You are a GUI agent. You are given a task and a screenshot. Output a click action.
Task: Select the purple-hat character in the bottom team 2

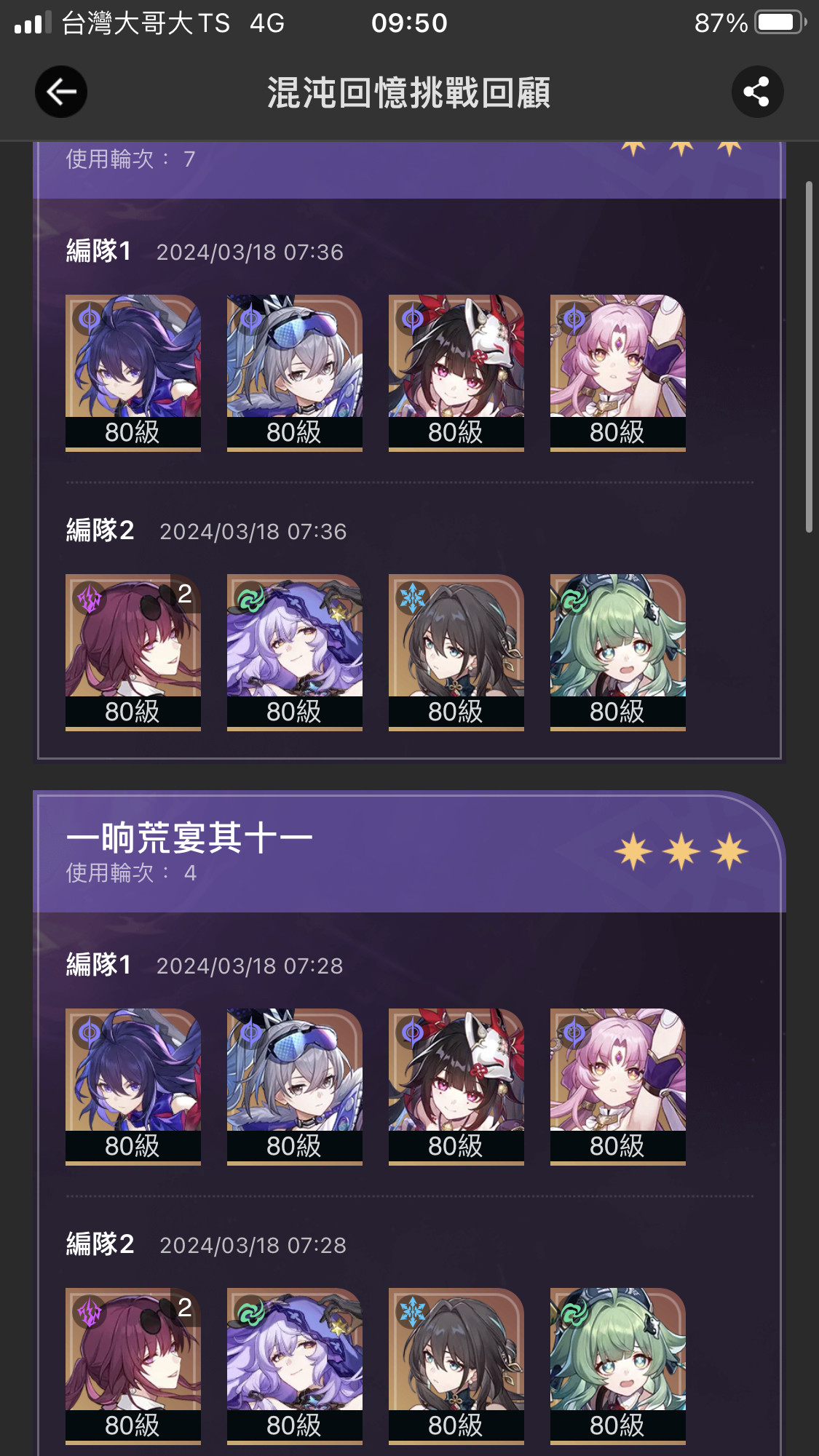[295, 1366]
